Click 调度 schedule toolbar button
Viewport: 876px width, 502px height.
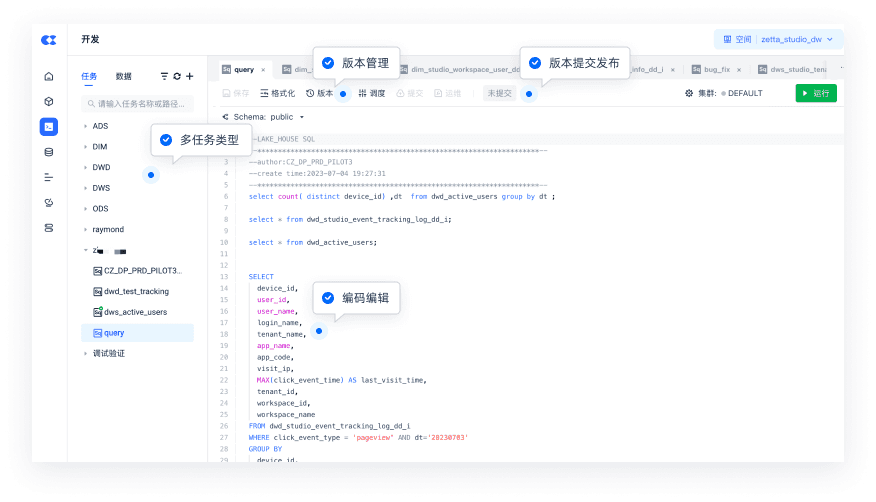point(371,93)
